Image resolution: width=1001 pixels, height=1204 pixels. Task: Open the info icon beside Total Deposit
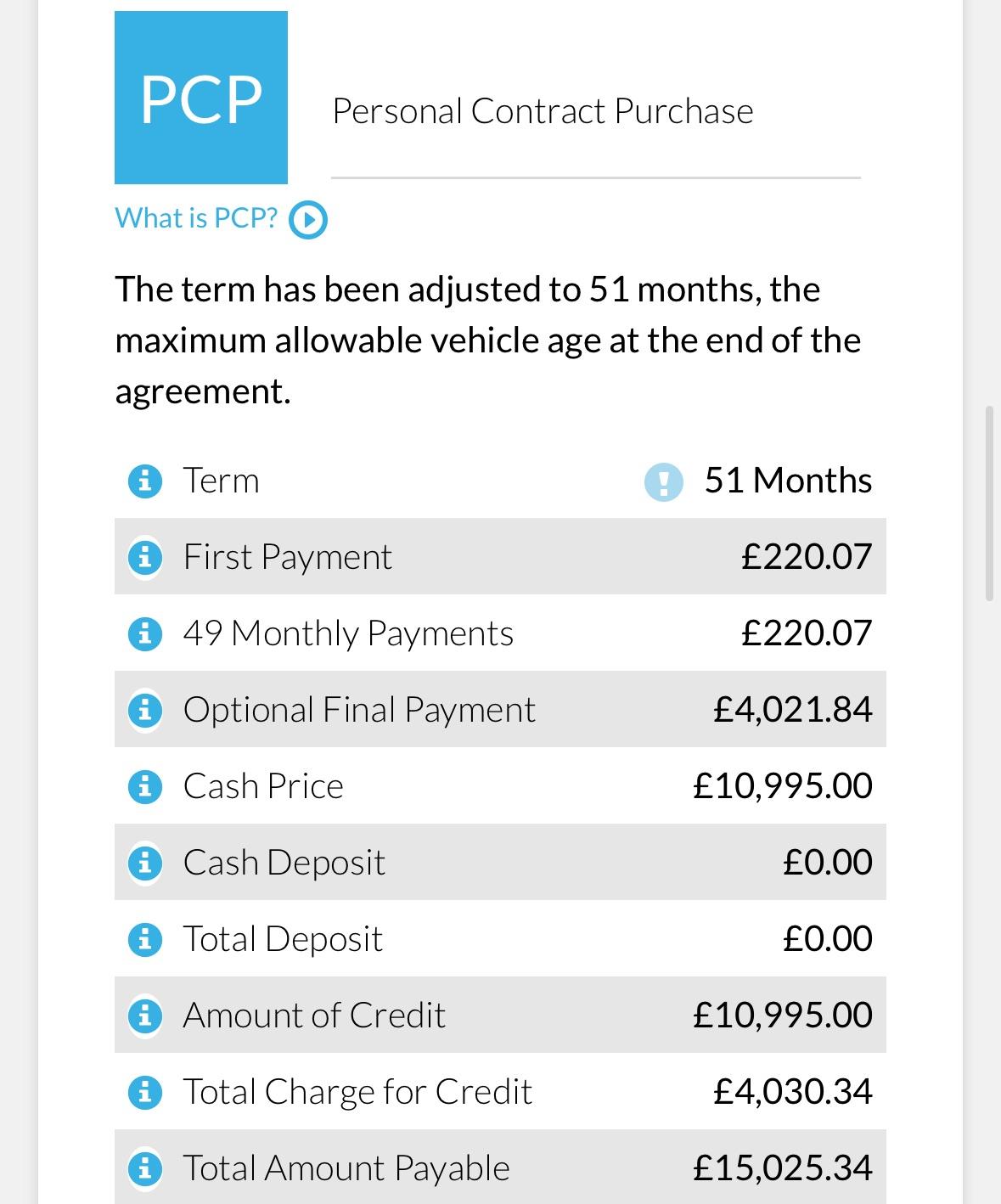(144, 940)
